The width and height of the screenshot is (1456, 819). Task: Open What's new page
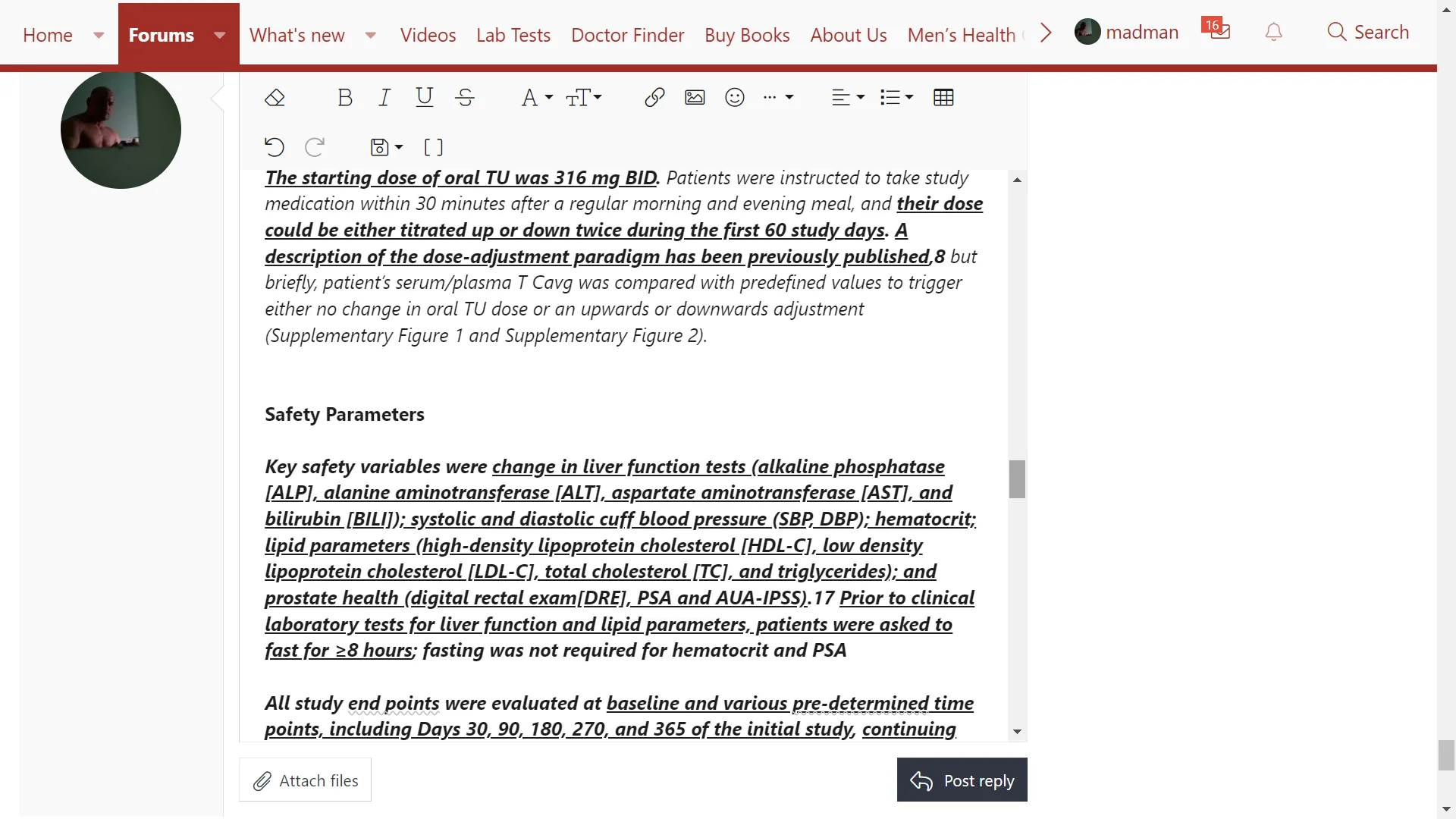pos(297,35)
